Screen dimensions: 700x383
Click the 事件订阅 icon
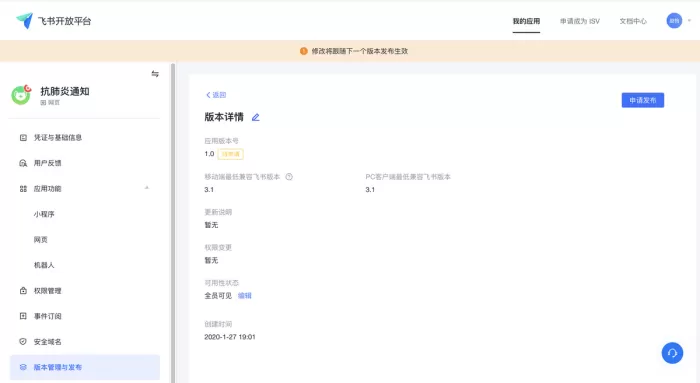pyautogui.click(x=23, y=316)
